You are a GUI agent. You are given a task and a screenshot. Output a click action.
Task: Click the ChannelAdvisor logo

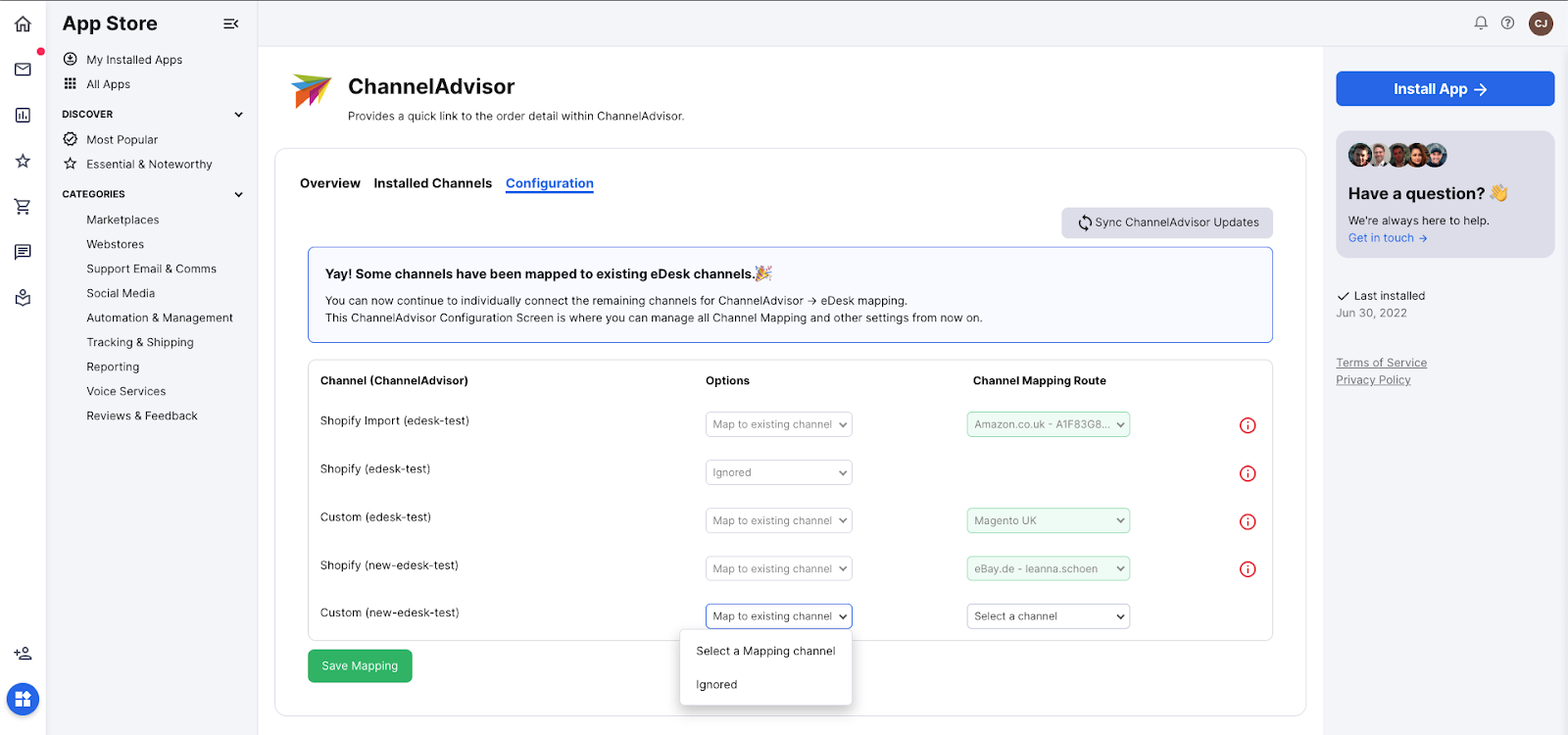[x=312, y=91]
